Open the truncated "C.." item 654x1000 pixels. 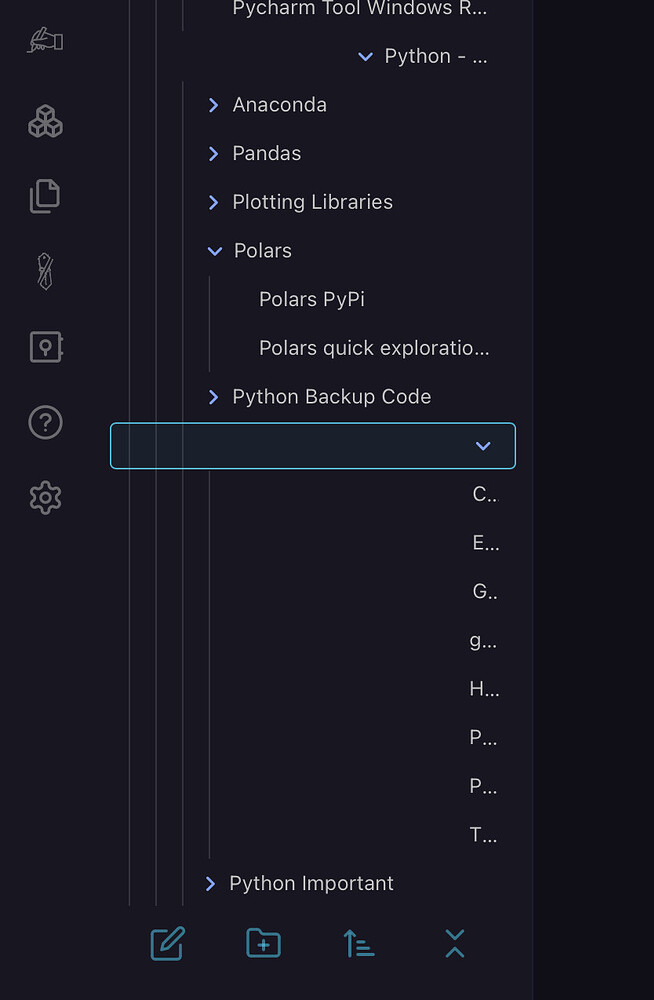(x=485, y=494)
